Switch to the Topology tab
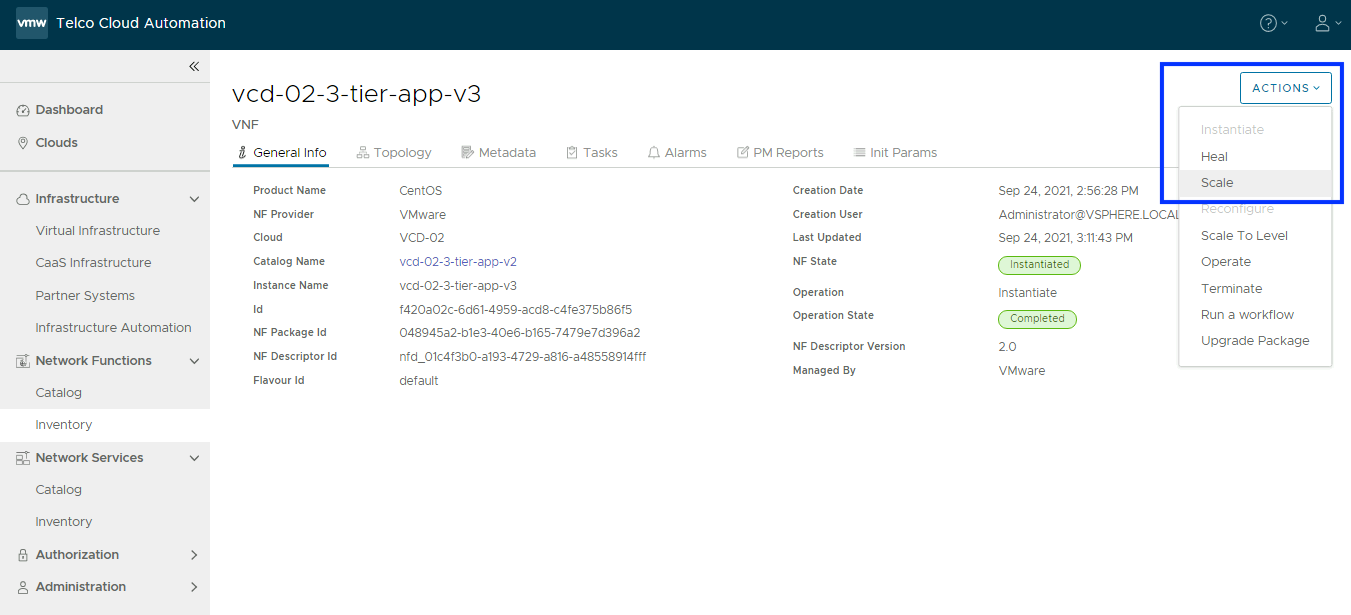The image size is (1351, 615). point(394,153)
